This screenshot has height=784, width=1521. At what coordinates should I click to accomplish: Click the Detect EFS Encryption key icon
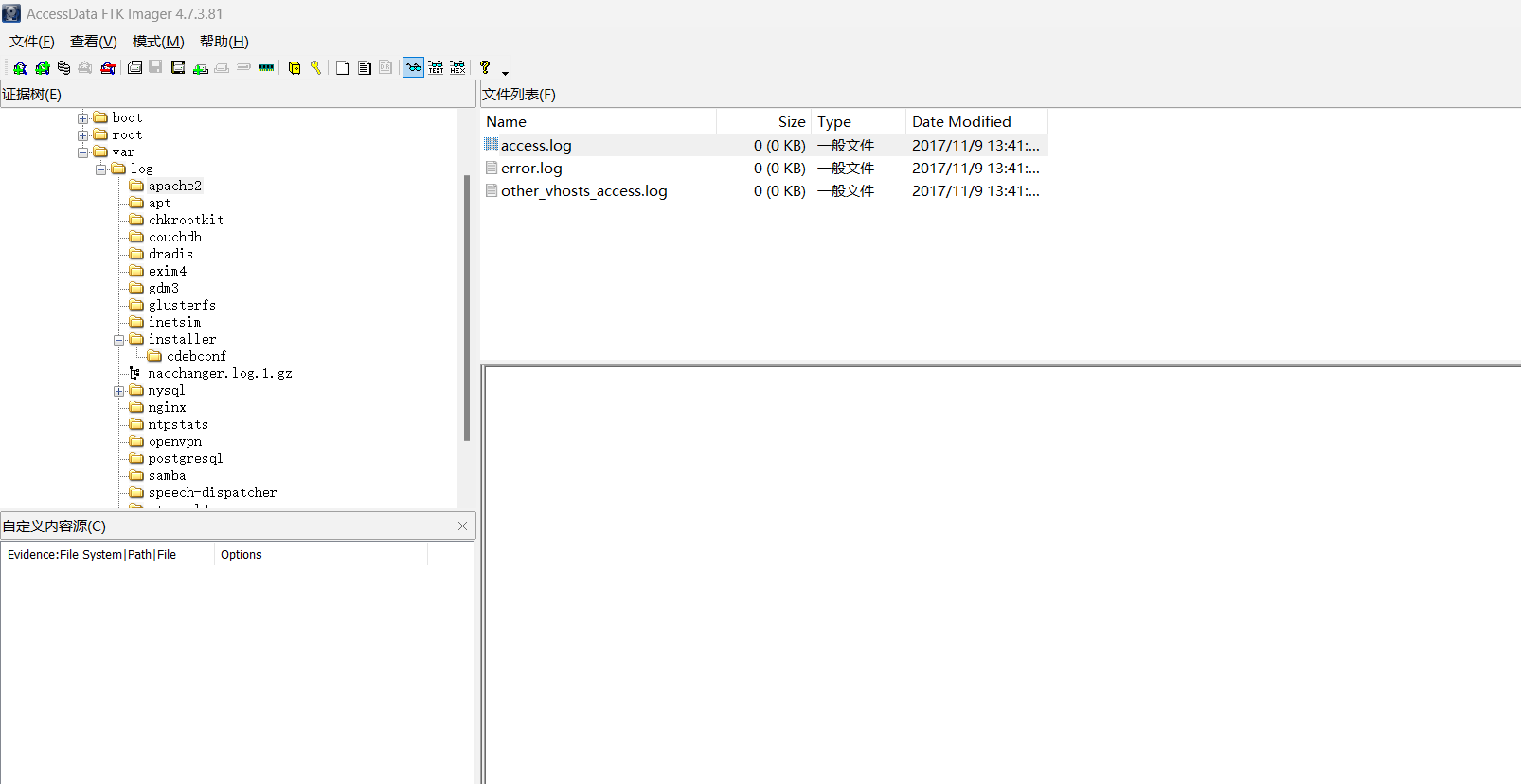click(315, 68)
